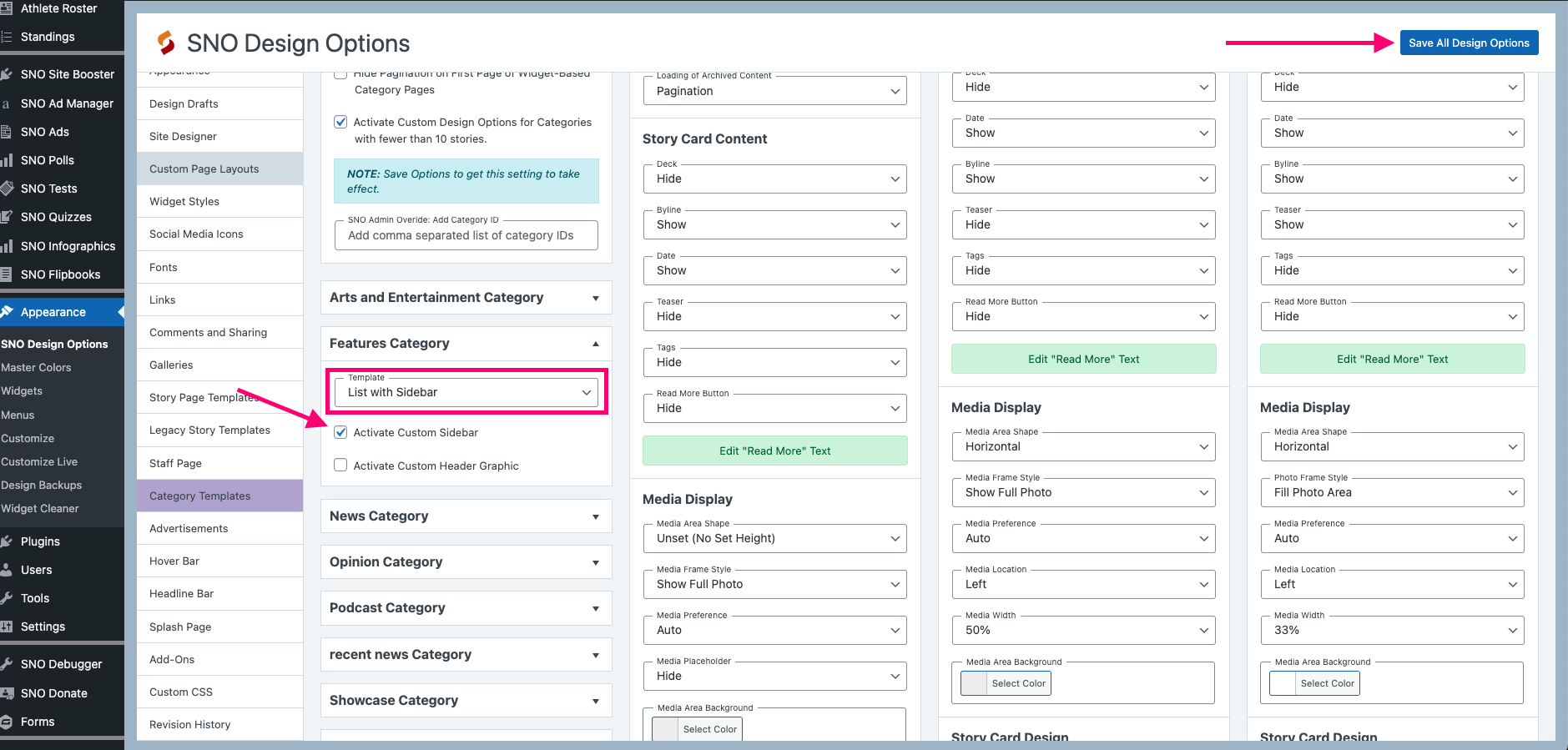The image size is (1568, 750).
Task: Open Customize Live link in sidebar
Action: tap(39, 461)
